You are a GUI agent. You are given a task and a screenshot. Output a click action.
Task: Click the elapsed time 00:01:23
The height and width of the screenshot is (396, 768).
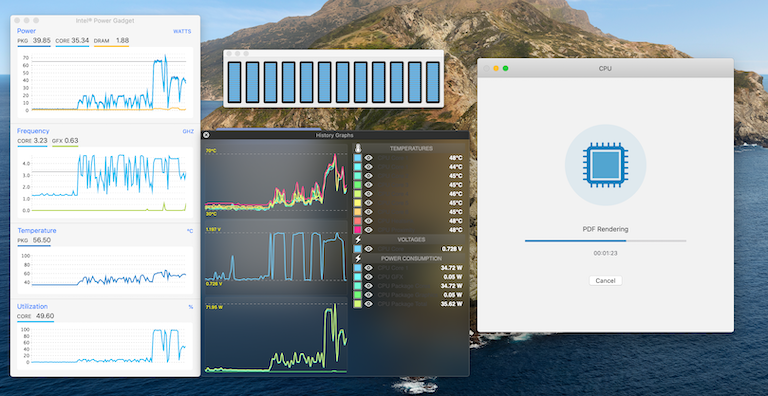pyautogui.click(x=605, y=253)
